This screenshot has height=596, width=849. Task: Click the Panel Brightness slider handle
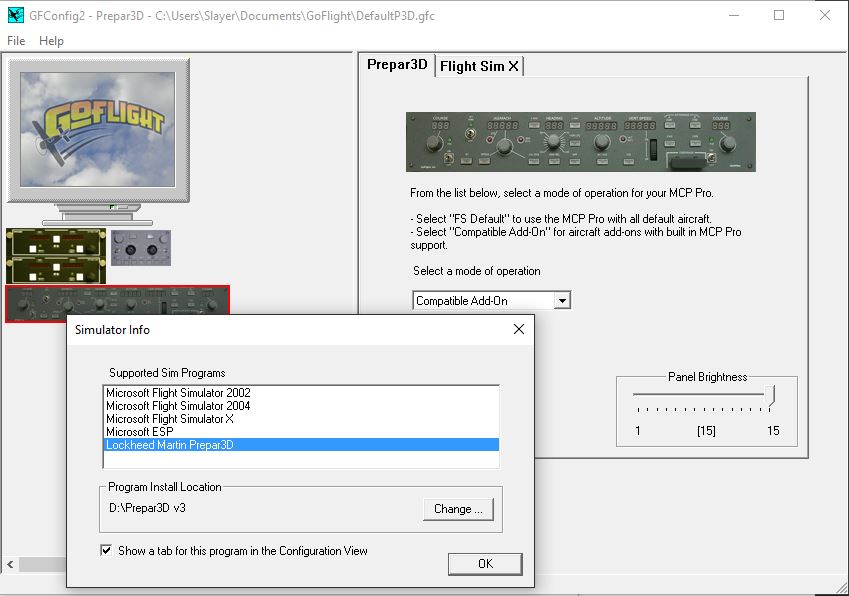coord(770,397)
